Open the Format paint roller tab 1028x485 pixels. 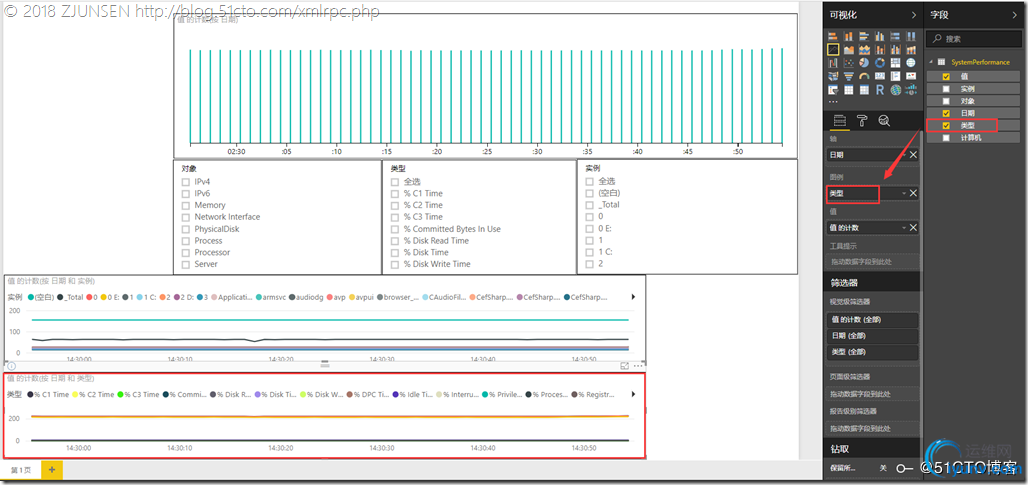pyautogui.click(x=862, y=121)
